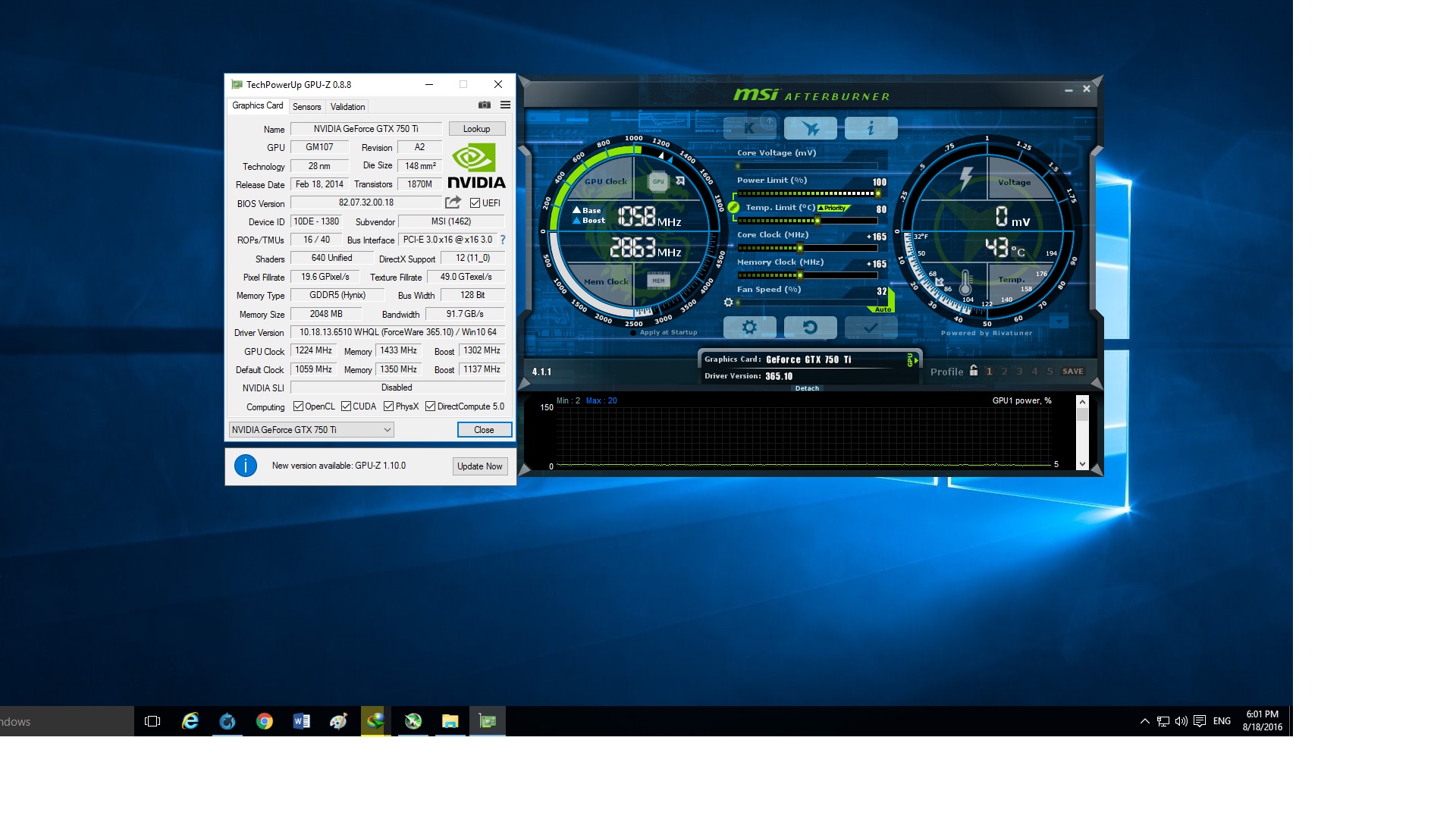The image size is (1456, 819).
Task: Click the Kombustor 'K' button
Action: pos(749,128)
